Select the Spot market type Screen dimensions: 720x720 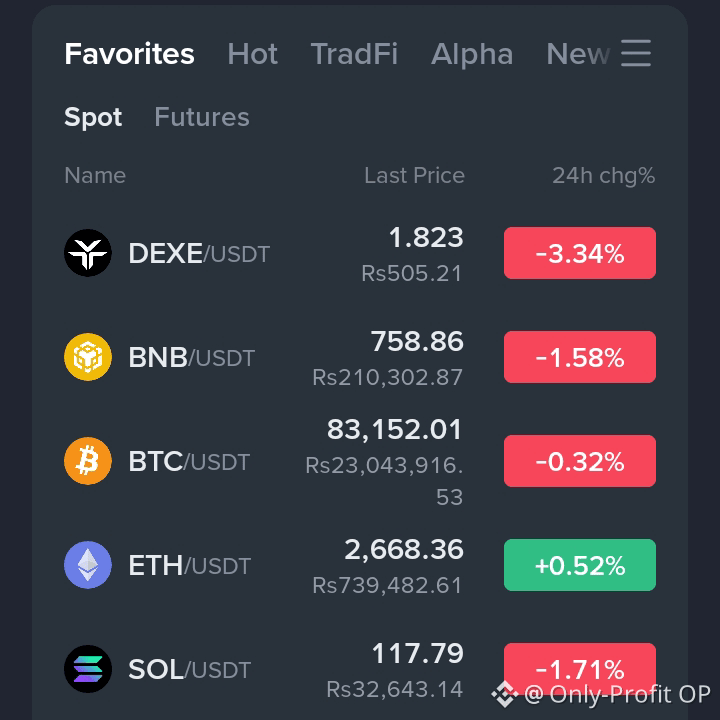(x=93, y=117)
